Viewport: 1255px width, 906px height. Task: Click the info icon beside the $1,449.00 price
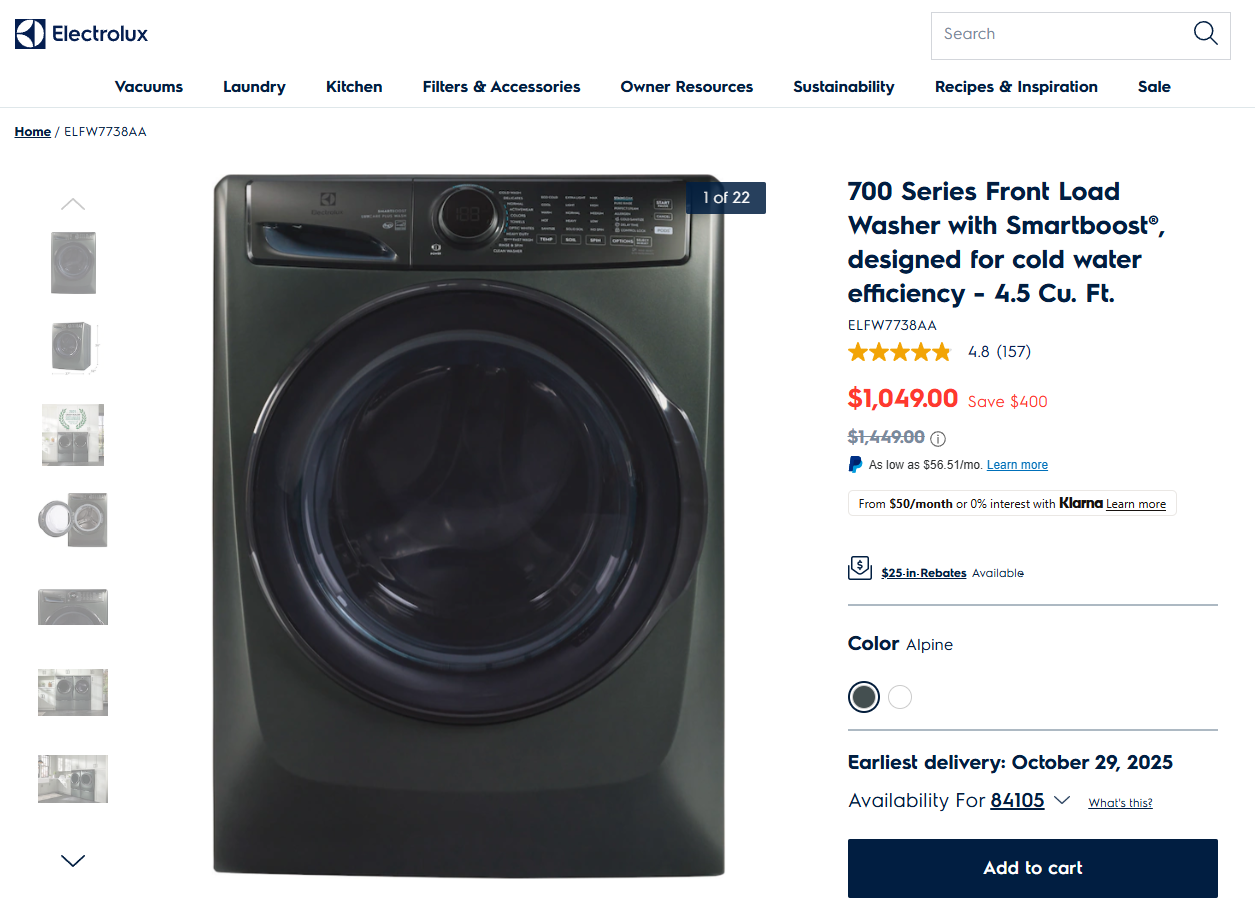tap(936, 437)
